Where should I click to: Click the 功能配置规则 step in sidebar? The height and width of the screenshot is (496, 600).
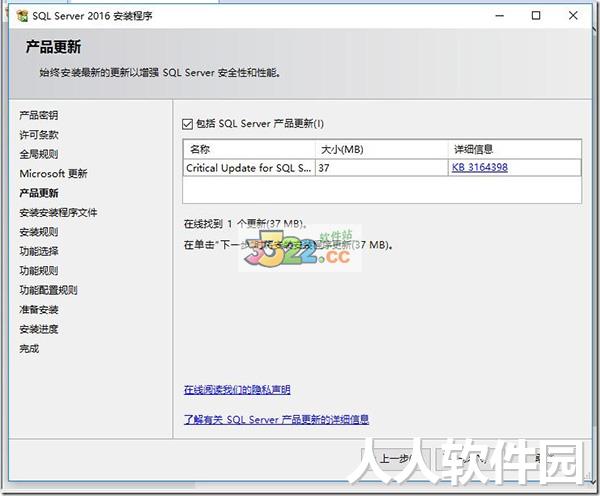point(48,290)
